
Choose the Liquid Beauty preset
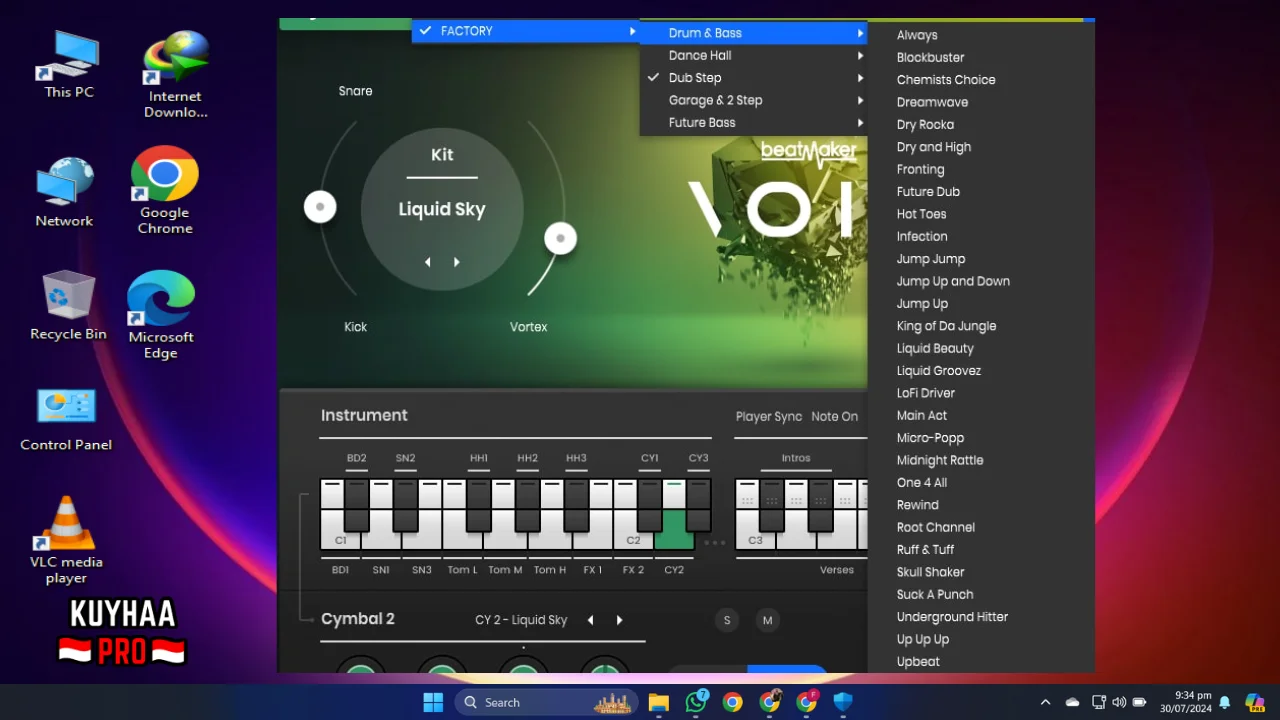935,348
